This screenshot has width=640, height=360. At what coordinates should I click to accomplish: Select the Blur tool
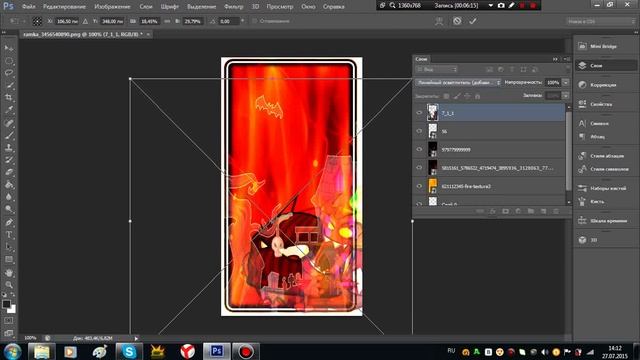click(x=9, y=197)
